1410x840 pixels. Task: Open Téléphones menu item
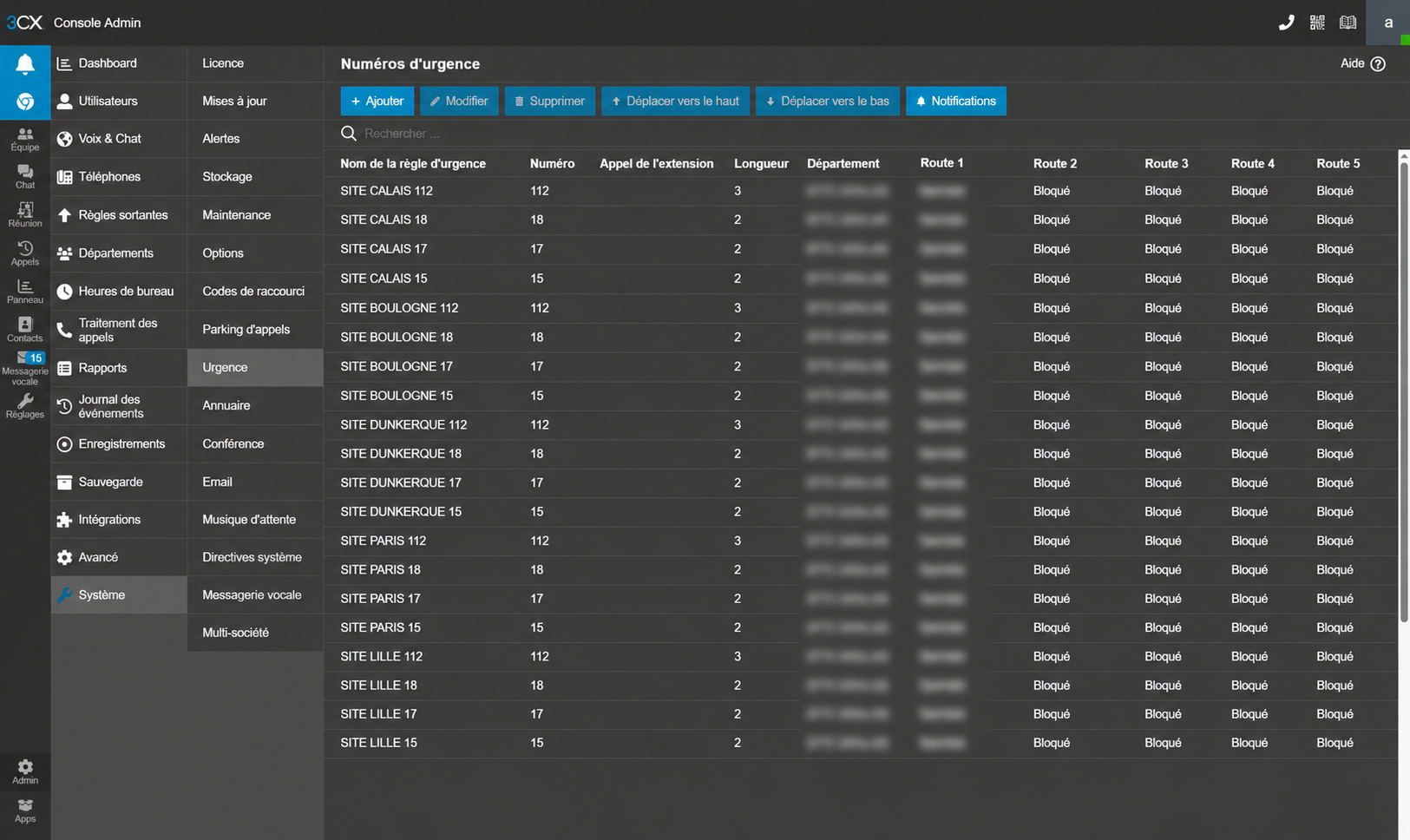click(x=119, y=177)
